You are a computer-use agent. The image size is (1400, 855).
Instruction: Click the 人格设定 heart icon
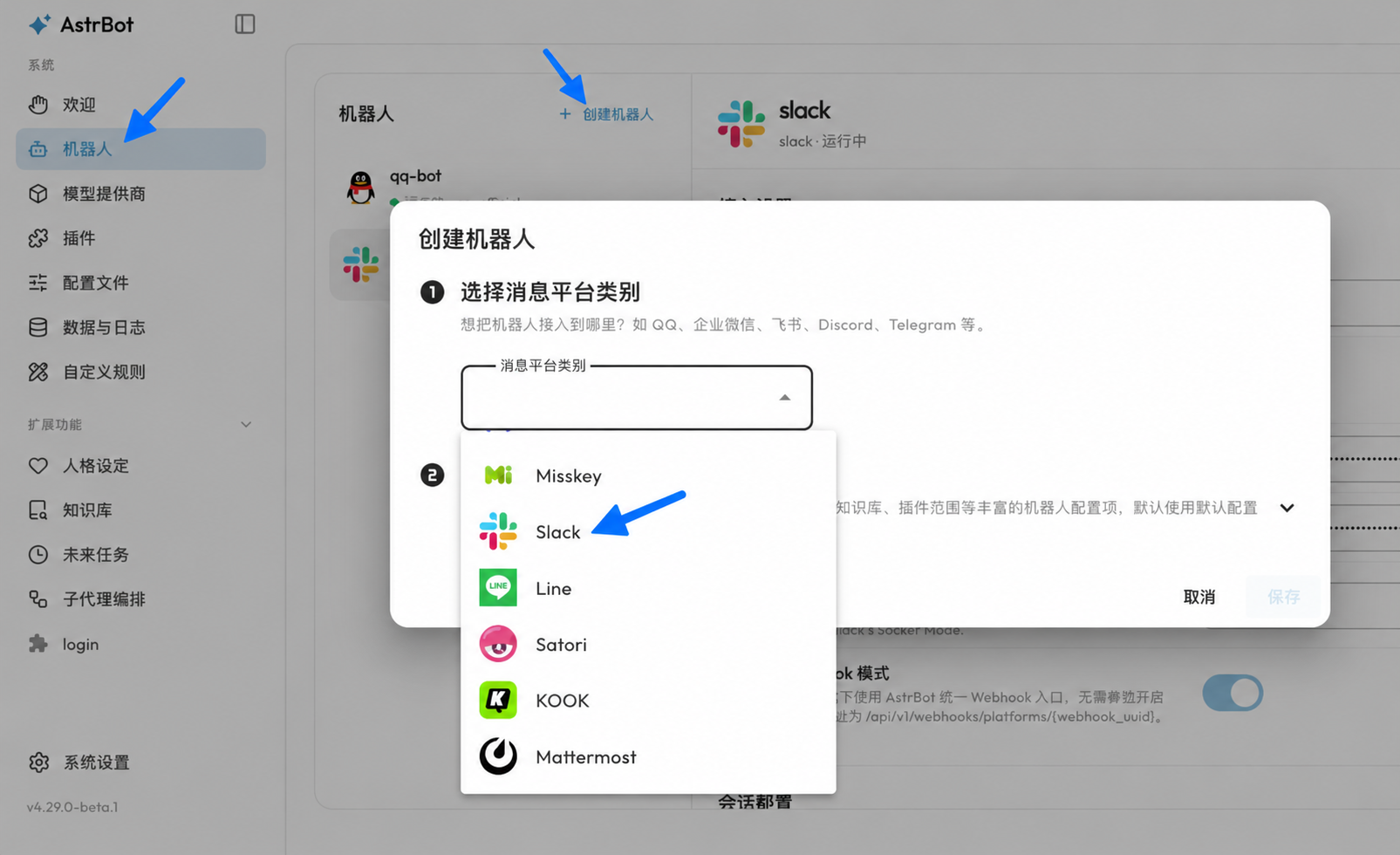click(38, 466)
